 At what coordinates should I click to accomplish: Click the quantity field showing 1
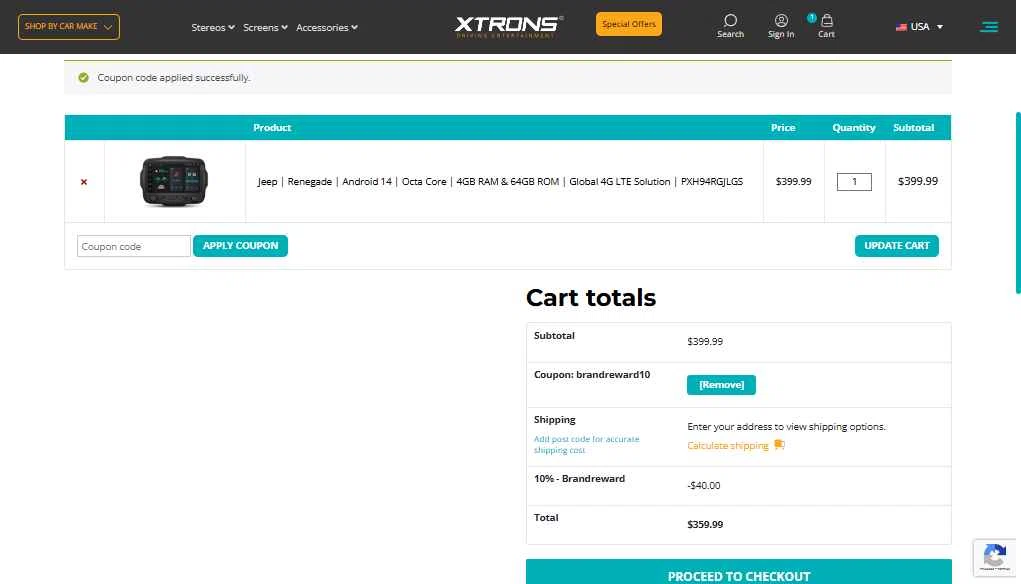point(854,182)
